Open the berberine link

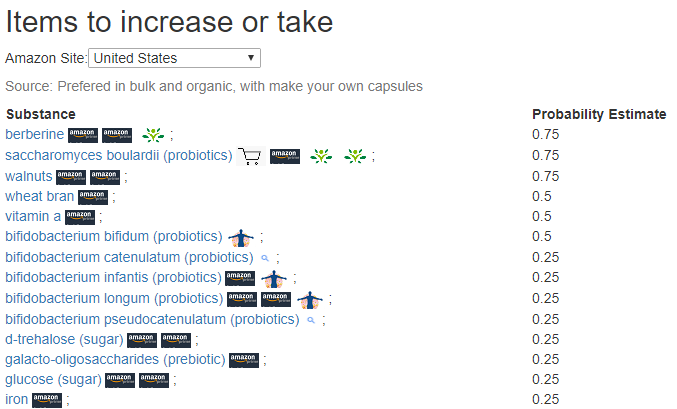pyautogui.click(x=35, y=135)
